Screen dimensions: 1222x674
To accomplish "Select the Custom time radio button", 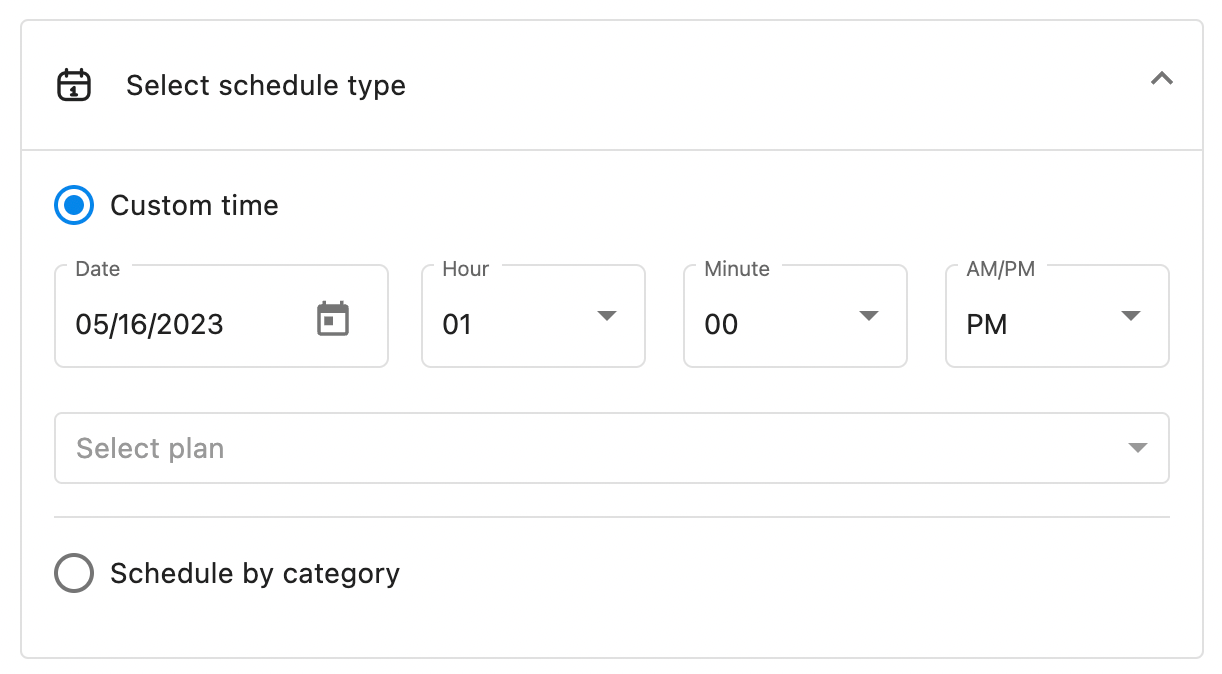I will (74, 206).
